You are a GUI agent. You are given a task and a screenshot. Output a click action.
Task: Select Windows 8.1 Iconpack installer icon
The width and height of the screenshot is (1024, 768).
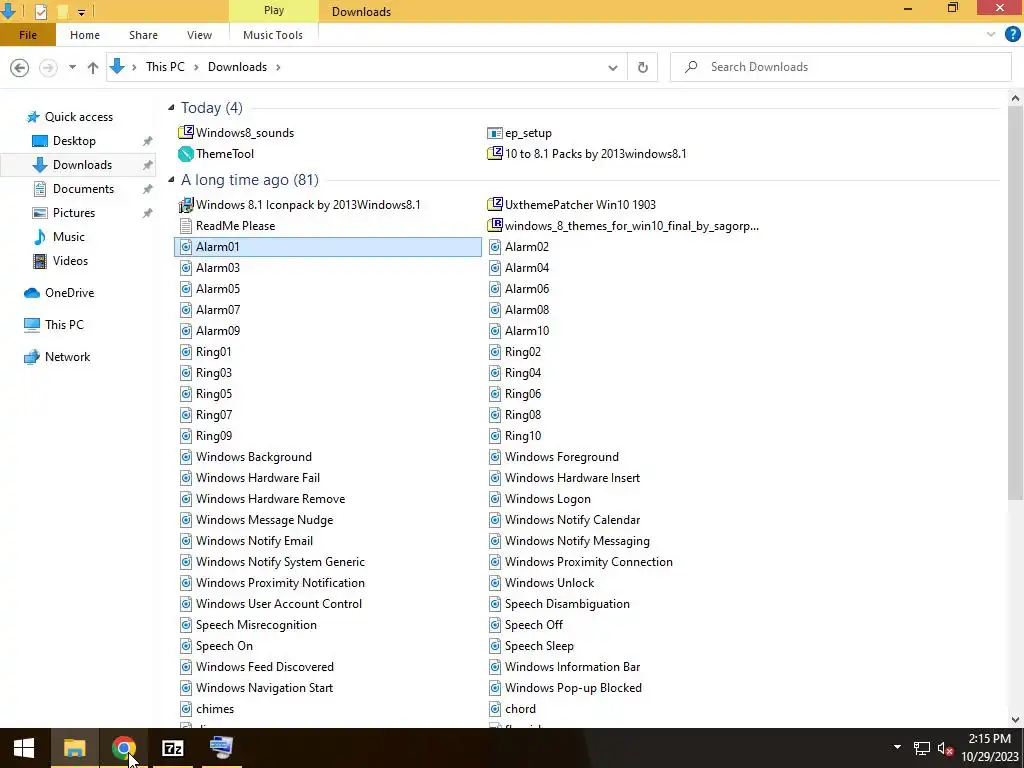(186, 204)
